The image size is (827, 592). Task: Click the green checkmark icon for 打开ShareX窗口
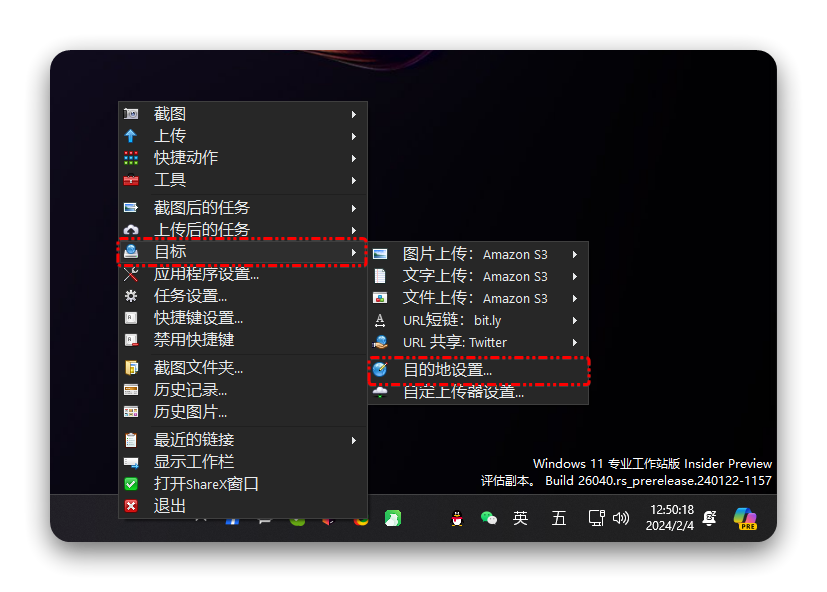click(131, 484)
